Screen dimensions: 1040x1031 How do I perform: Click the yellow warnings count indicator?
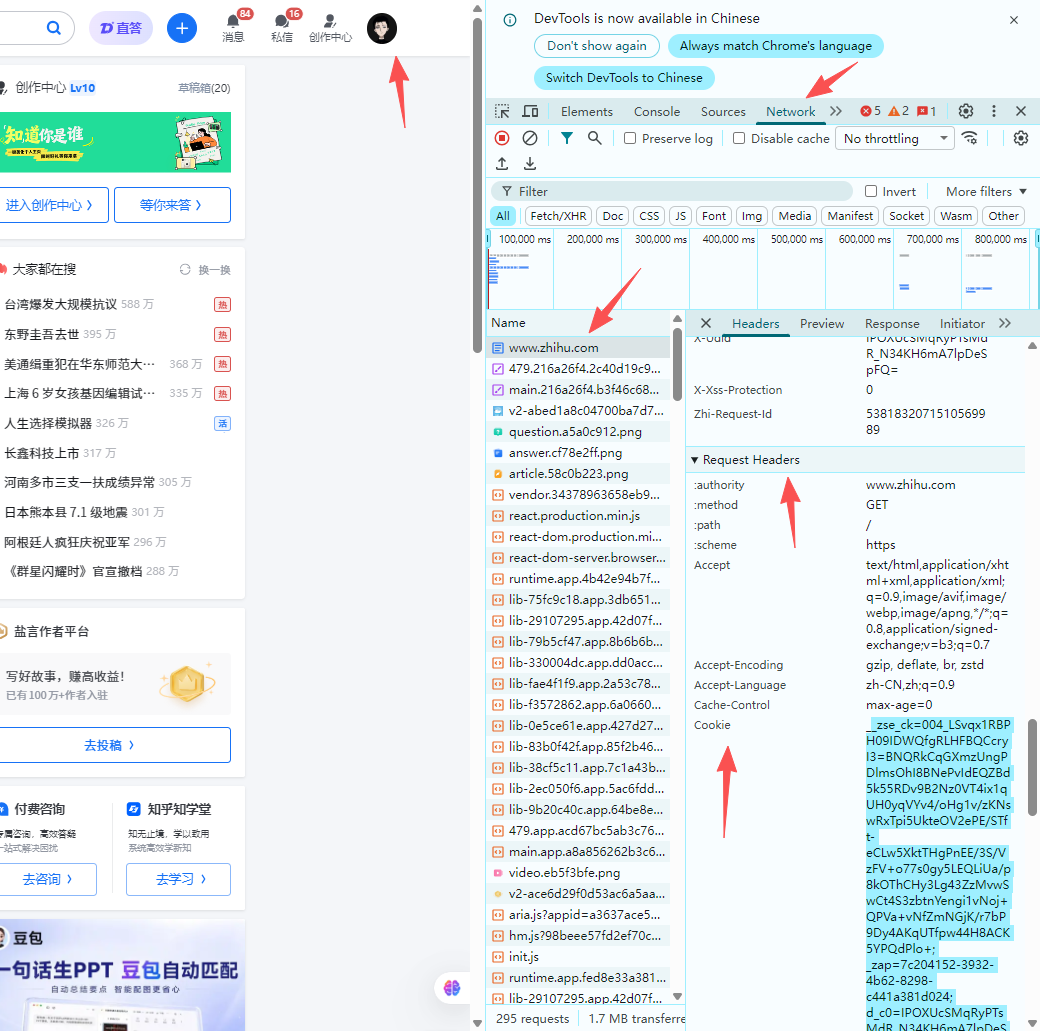point(898,111)
